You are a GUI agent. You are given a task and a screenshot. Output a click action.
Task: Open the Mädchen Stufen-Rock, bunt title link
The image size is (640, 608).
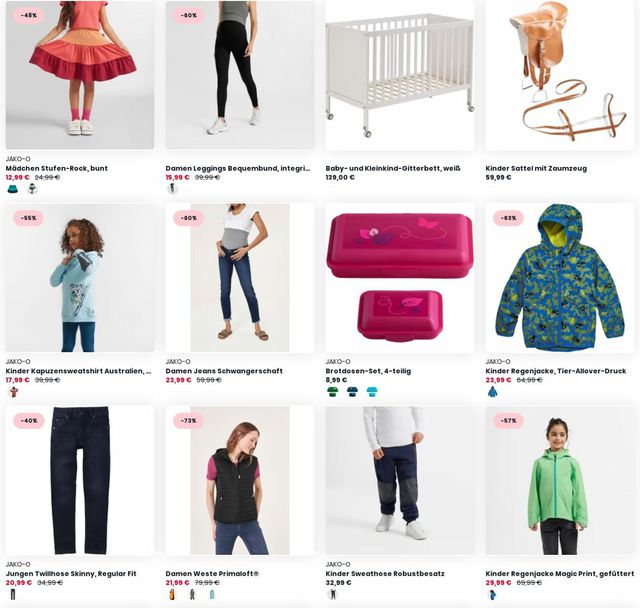tap(57, 168)
